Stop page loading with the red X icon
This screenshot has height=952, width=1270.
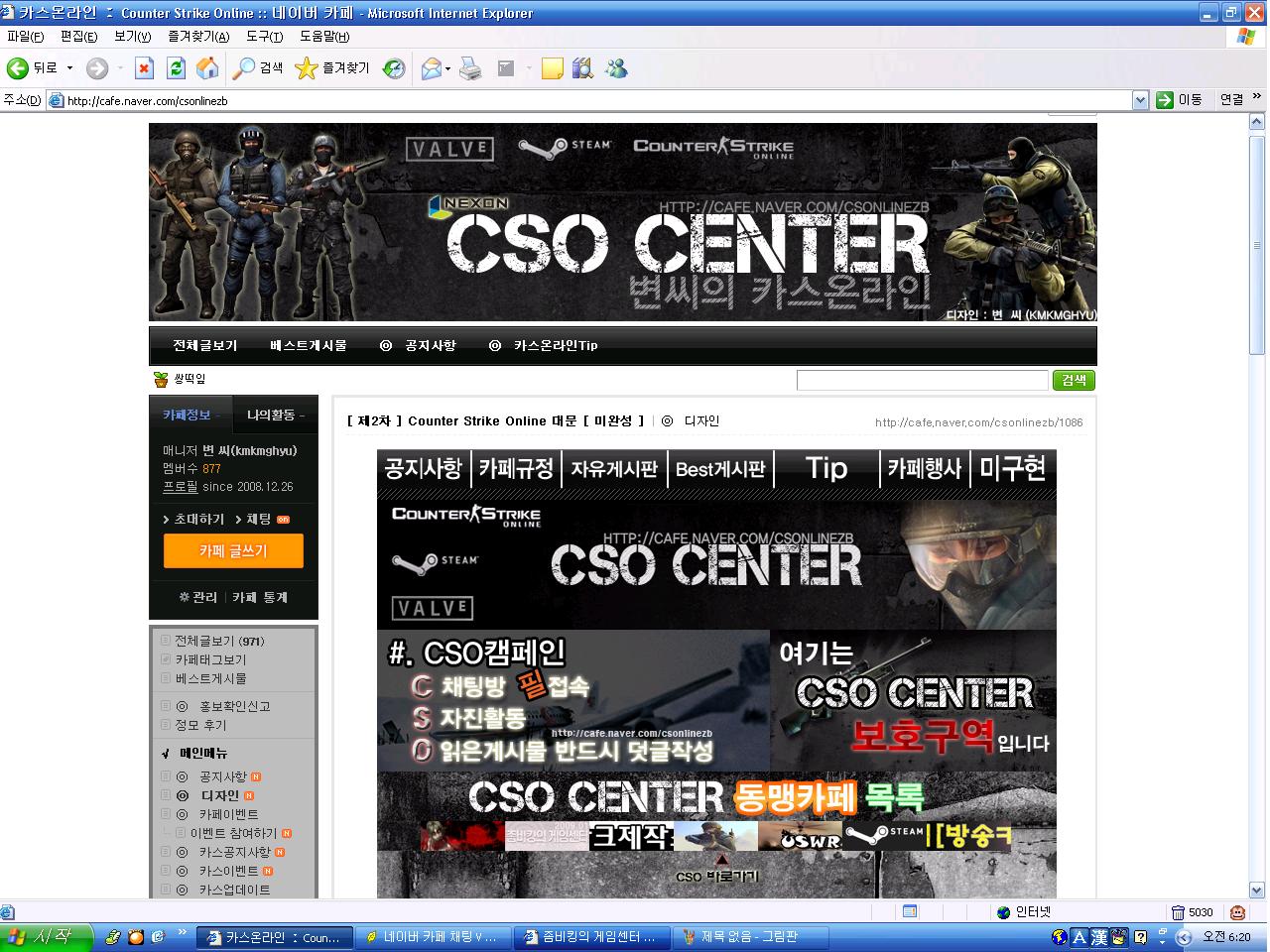(144, 68)
